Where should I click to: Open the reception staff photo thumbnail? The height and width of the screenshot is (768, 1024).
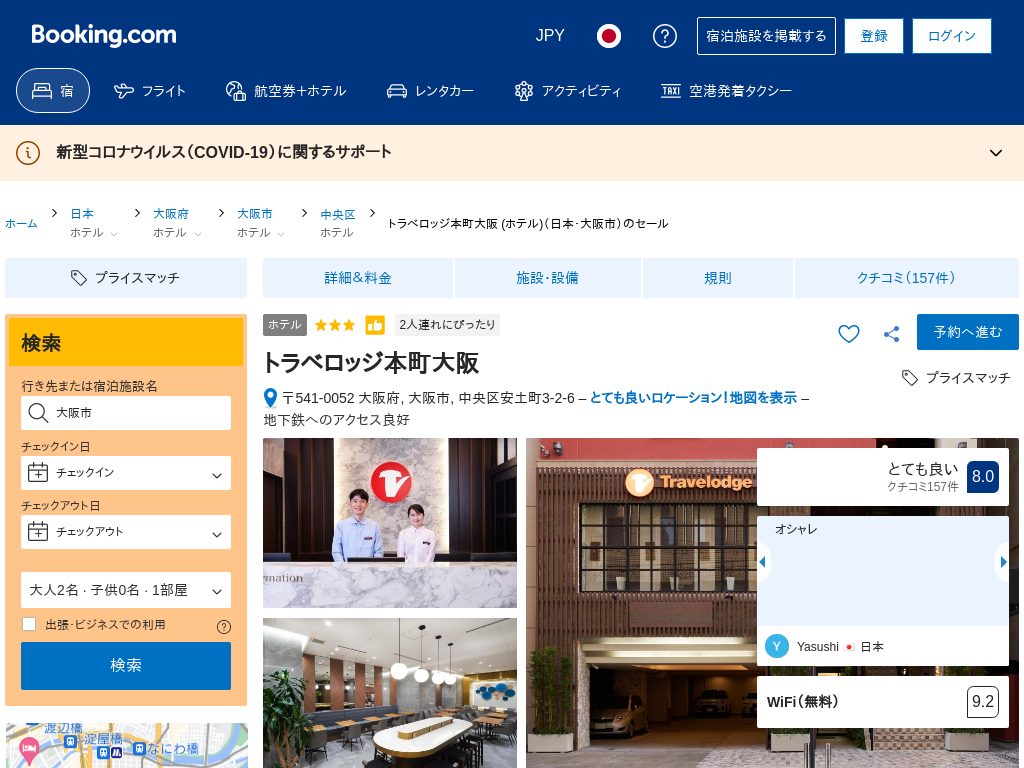[x=390, y=523]
